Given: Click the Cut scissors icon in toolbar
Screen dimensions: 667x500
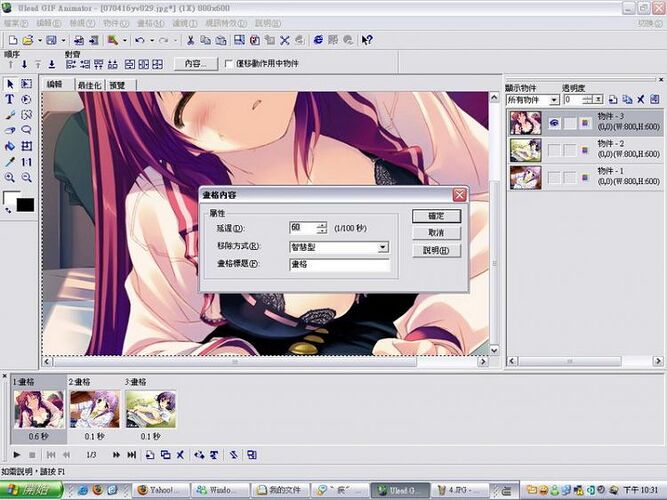Looking at the screenshot, I should point(190,40).
